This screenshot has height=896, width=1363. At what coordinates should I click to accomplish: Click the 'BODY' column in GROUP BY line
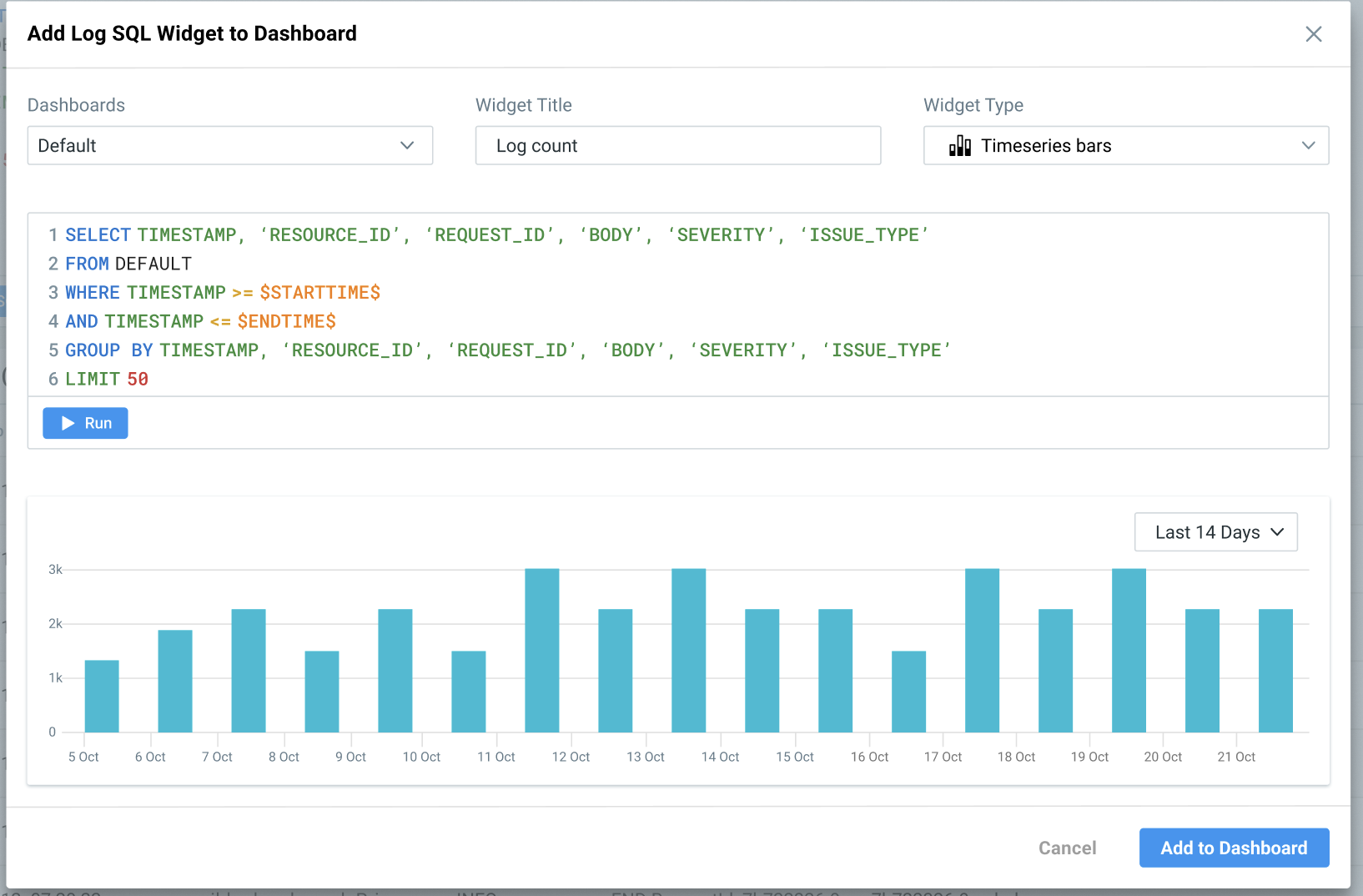(633, 350)
